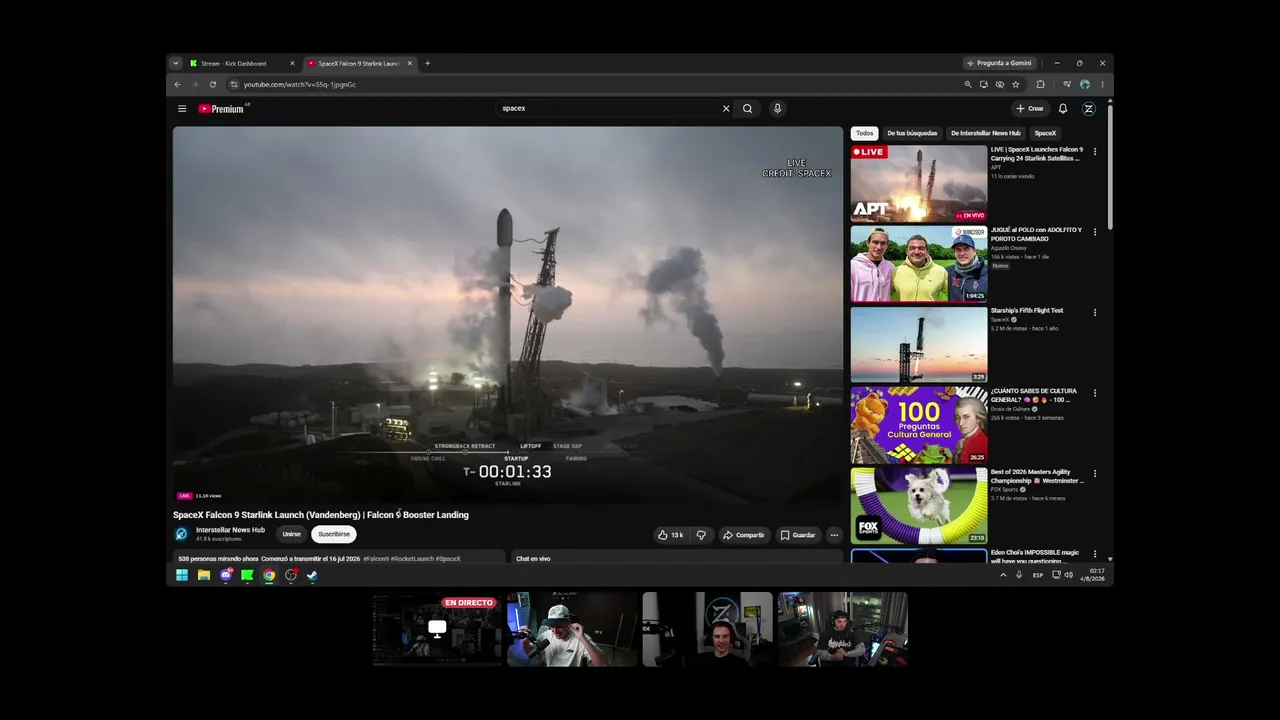This screenshot has height=720, width=1280.
Task: Open Interstellar News Hub channel avatar
Action: [181, 534]
